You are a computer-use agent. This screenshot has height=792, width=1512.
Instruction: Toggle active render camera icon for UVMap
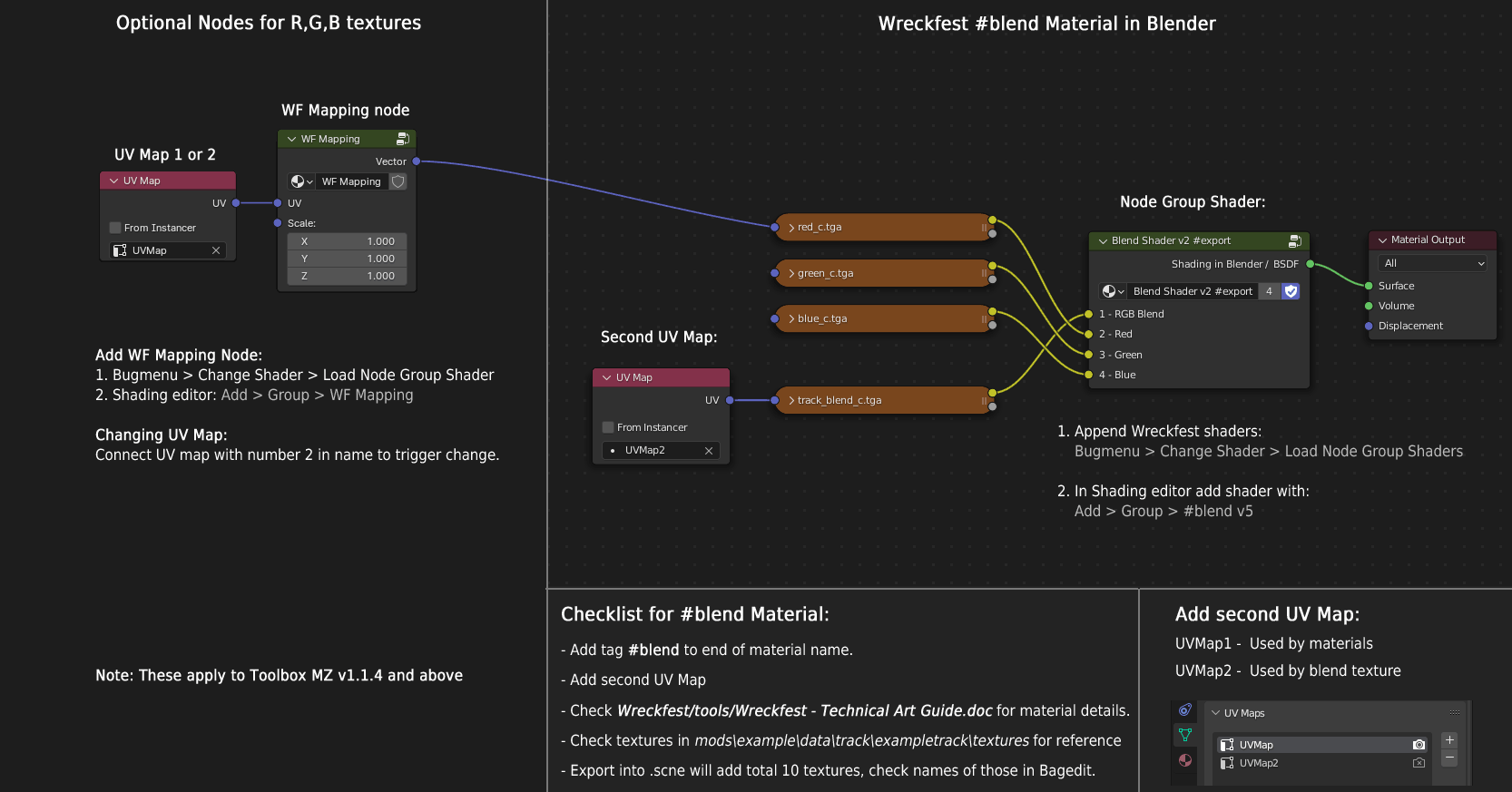tap(1419, 745)
